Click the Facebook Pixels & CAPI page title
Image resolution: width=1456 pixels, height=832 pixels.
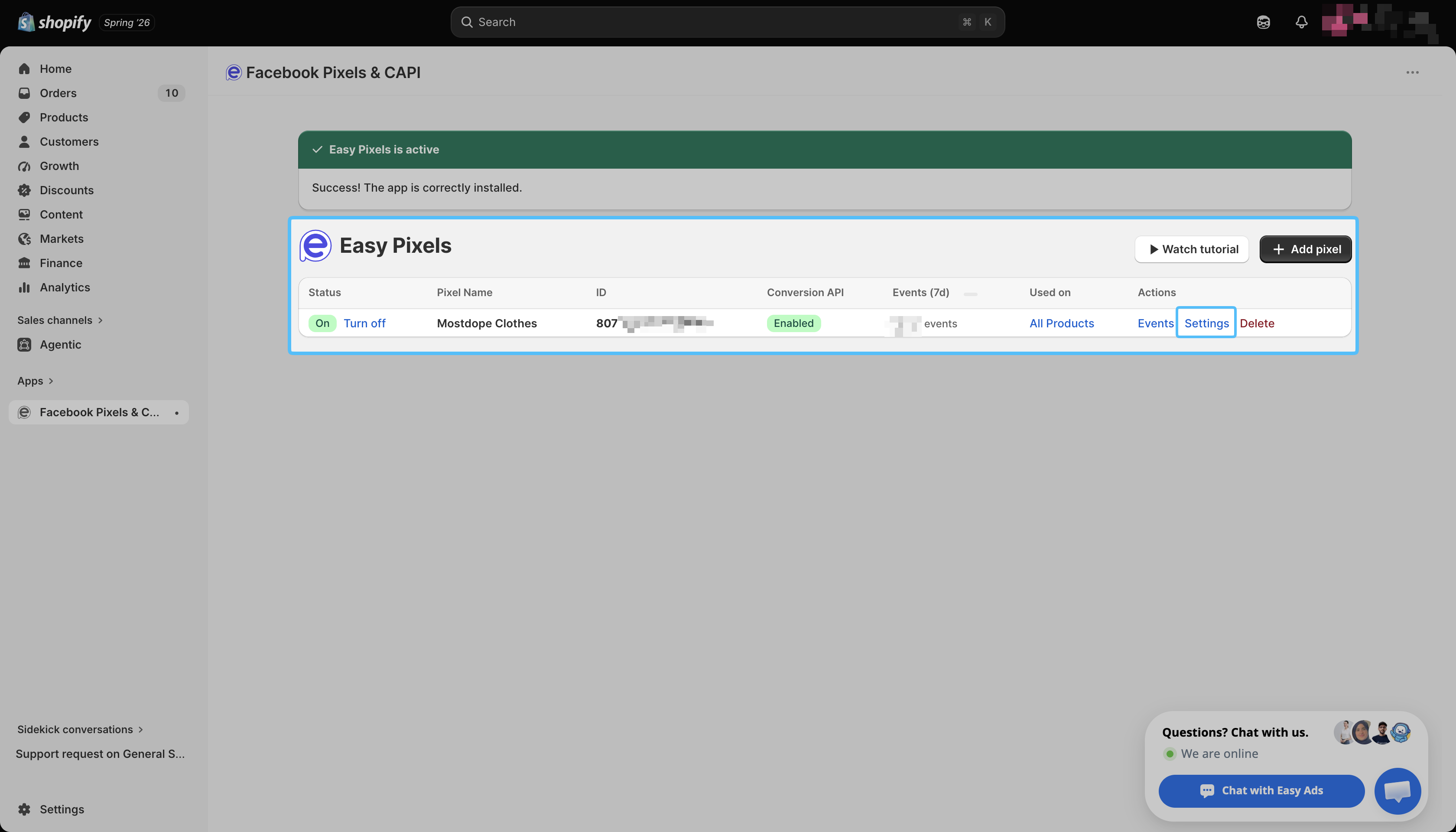click(x=333, y=72)
